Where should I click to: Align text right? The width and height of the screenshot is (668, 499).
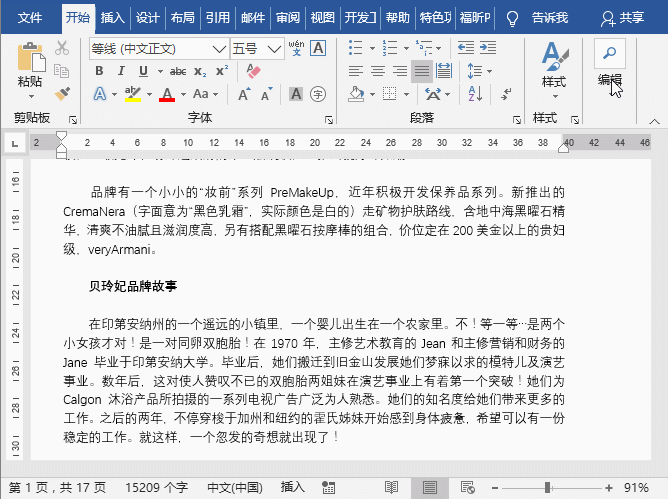[x=400, y=71]
